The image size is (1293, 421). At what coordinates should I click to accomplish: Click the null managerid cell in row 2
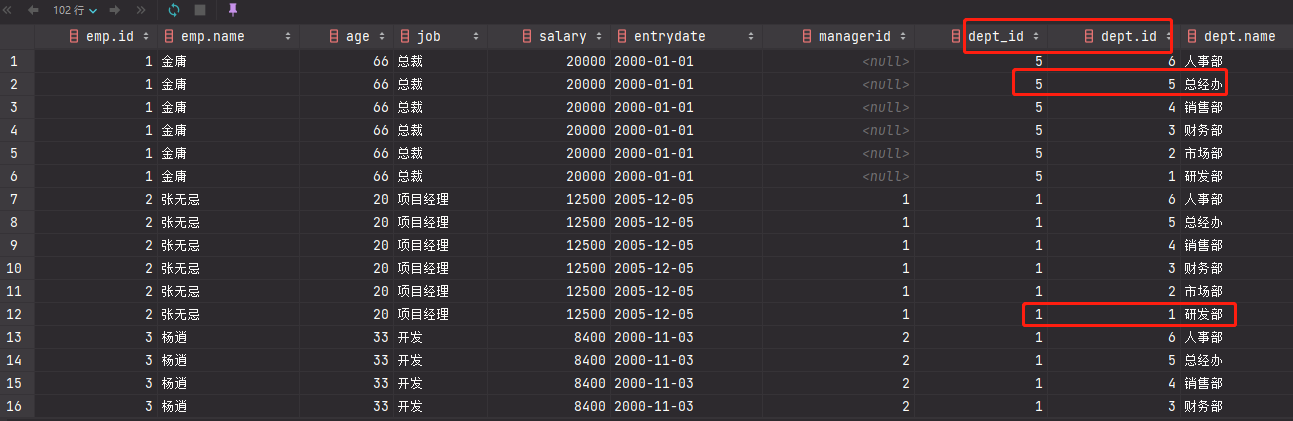click(x=837, y=84)
